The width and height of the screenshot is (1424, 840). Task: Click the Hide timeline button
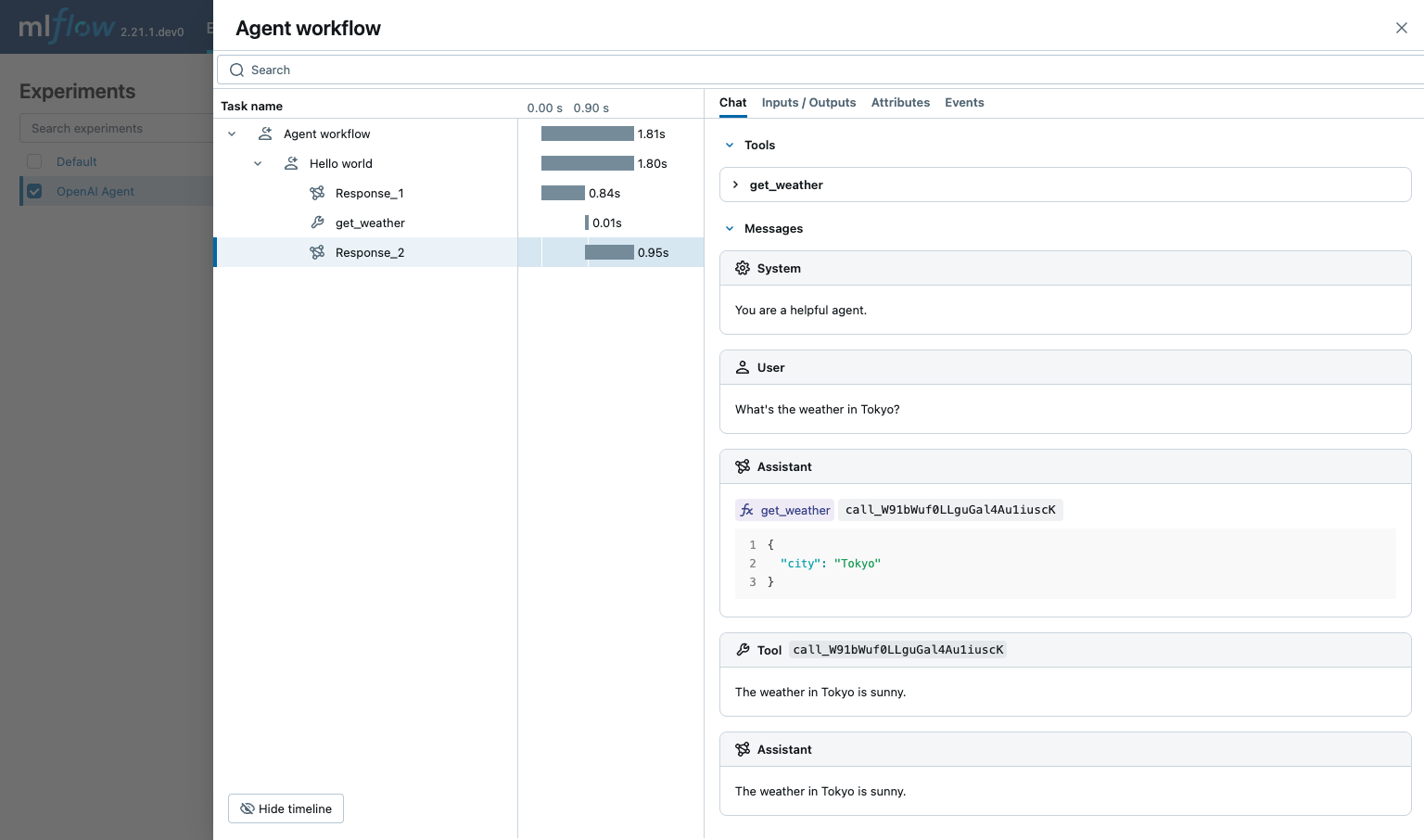pos(286,808)
